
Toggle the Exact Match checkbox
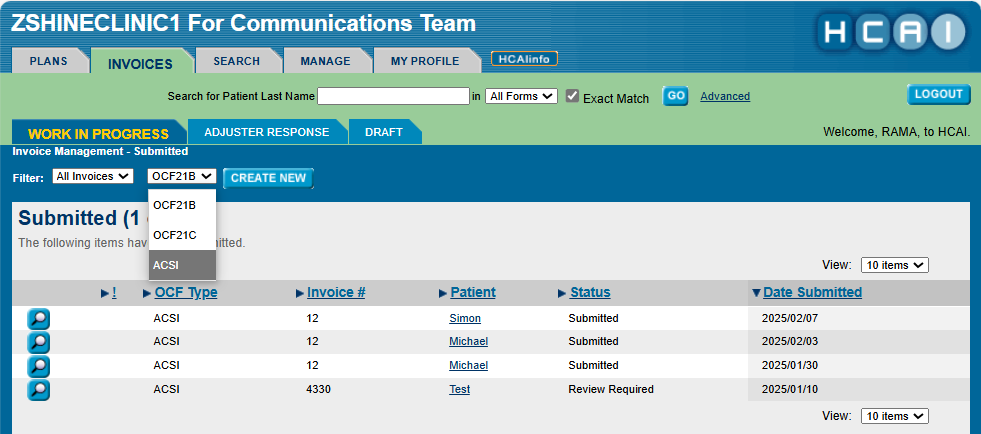[x=572, y=96]
